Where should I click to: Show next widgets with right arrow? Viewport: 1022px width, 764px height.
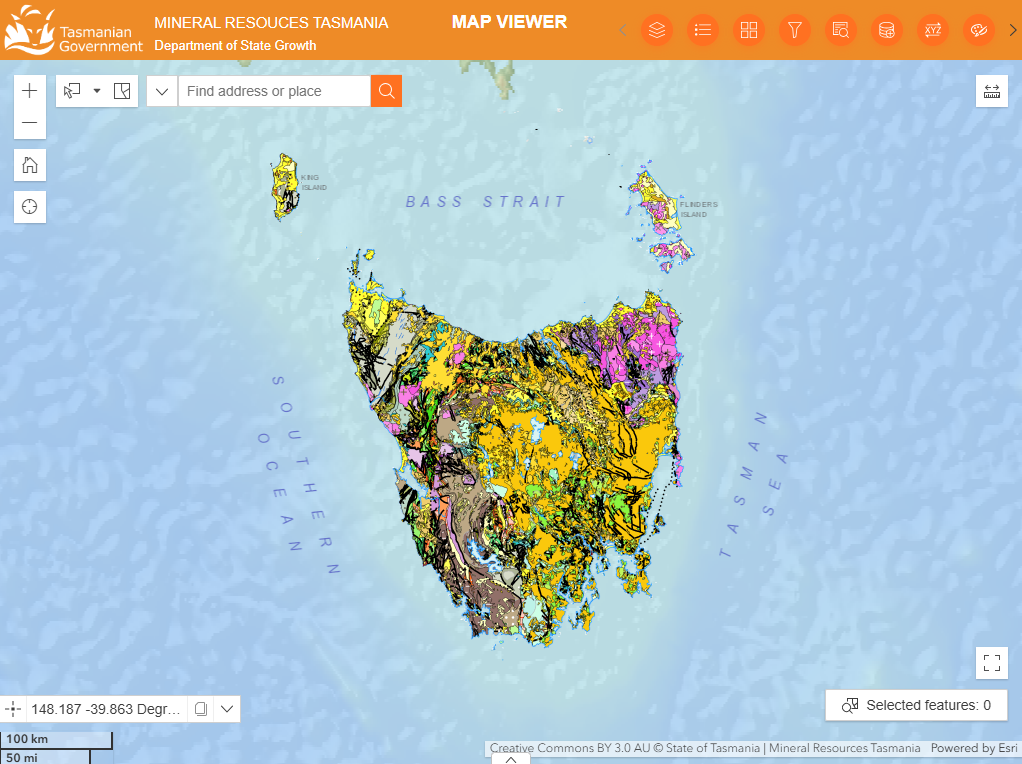click(1013, 30)
